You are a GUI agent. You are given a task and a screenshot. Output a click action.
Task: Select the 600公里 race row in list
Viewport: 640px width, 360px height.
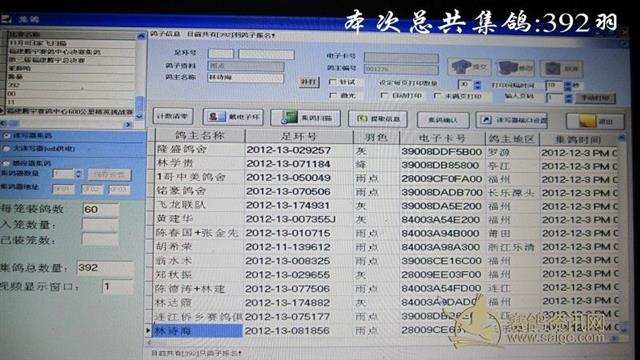(x=69, y=111)
